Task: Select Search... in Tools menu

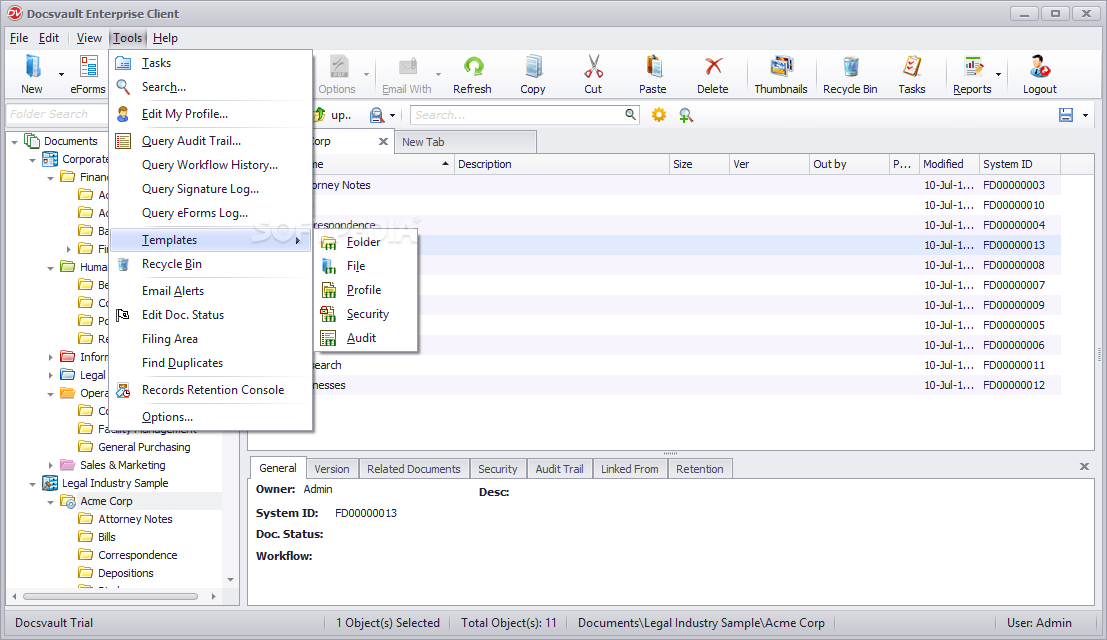Action: coord(210,87)
